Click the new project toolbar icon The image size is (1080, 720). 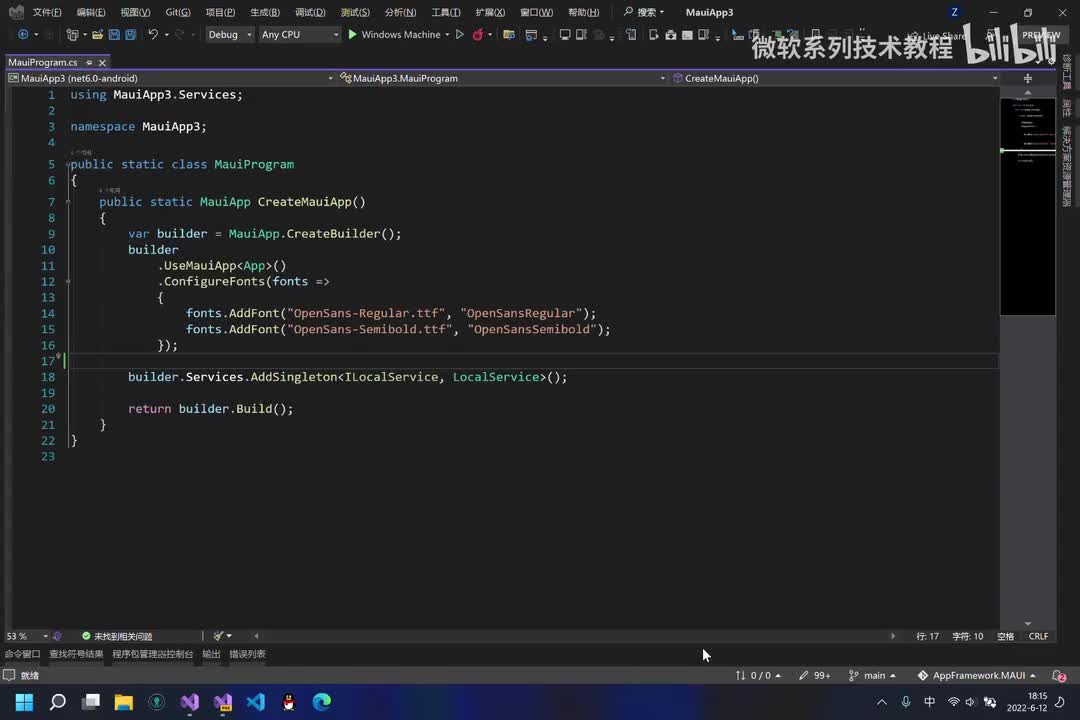pos(72,34)
